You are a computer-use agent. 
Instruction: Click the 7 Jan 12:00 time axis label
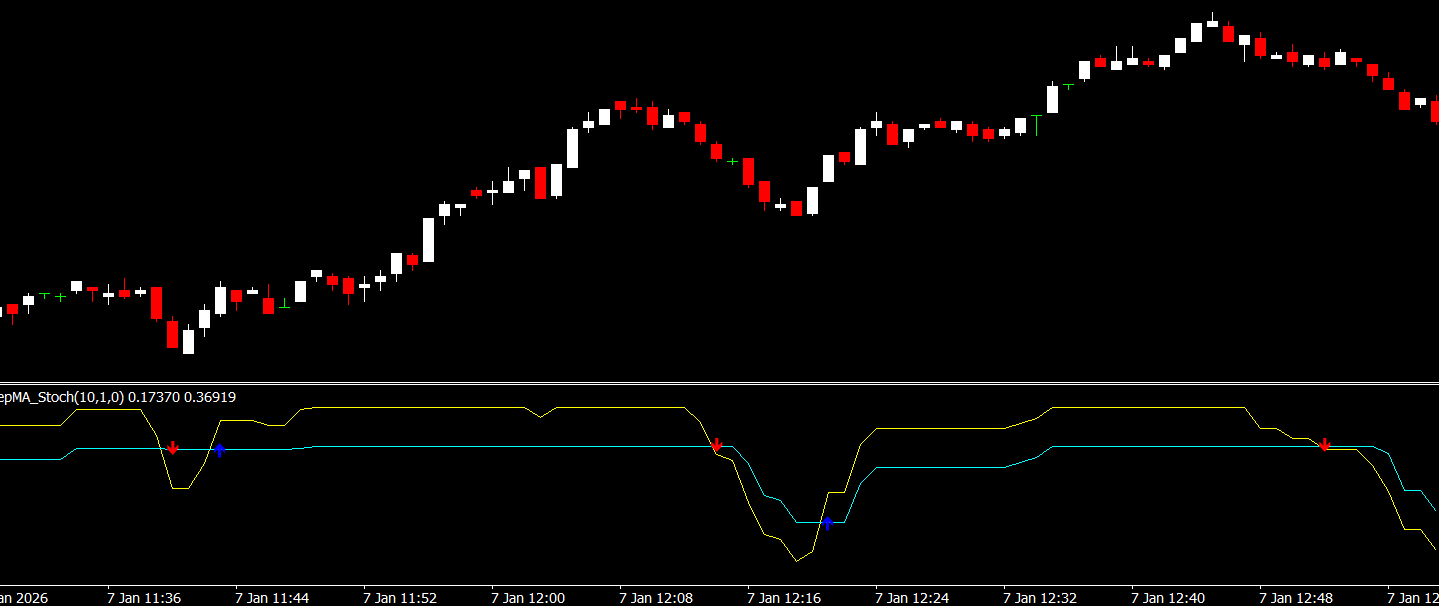point(528,598)
